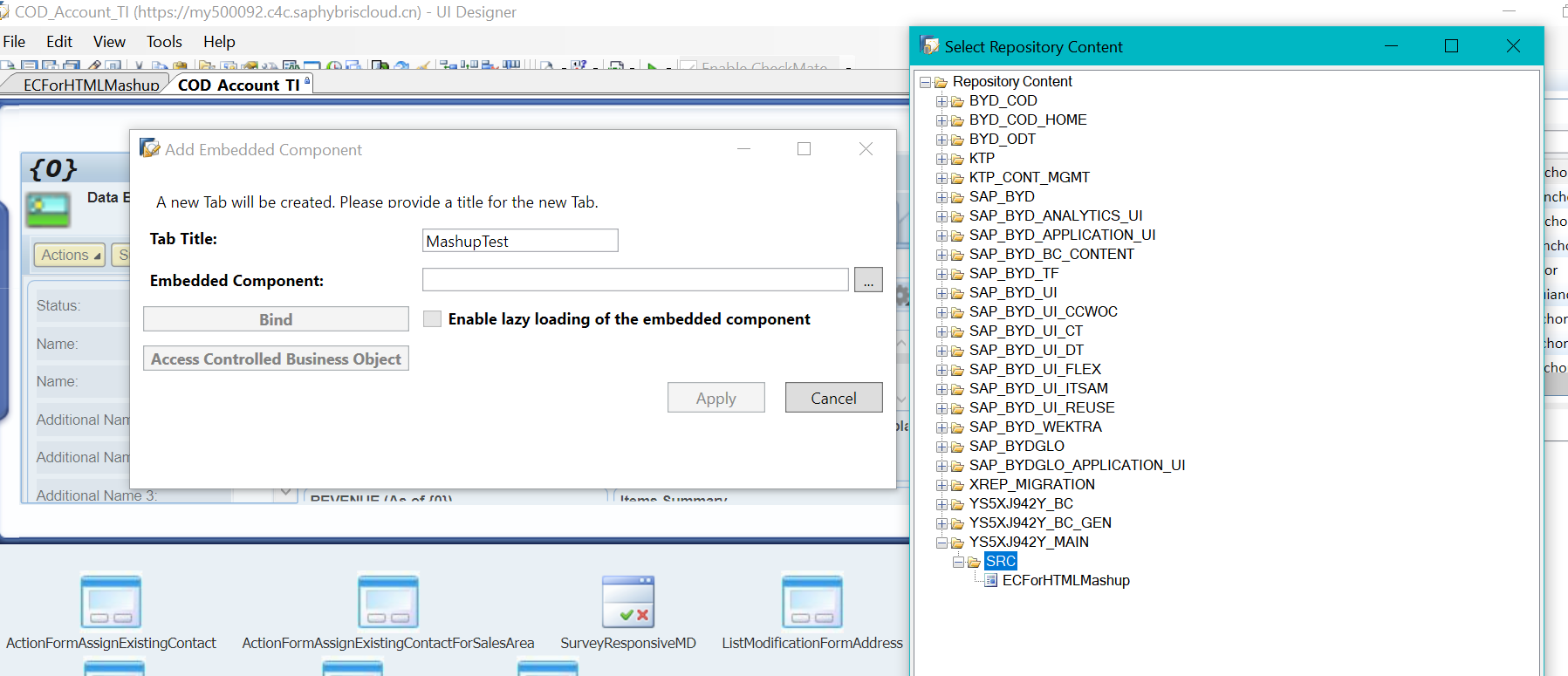Click the ActionFormAssignExistingContact component icon
The width and height of the screenshot is (1568, 676).
pyautogui.click(x=111, y=601)
